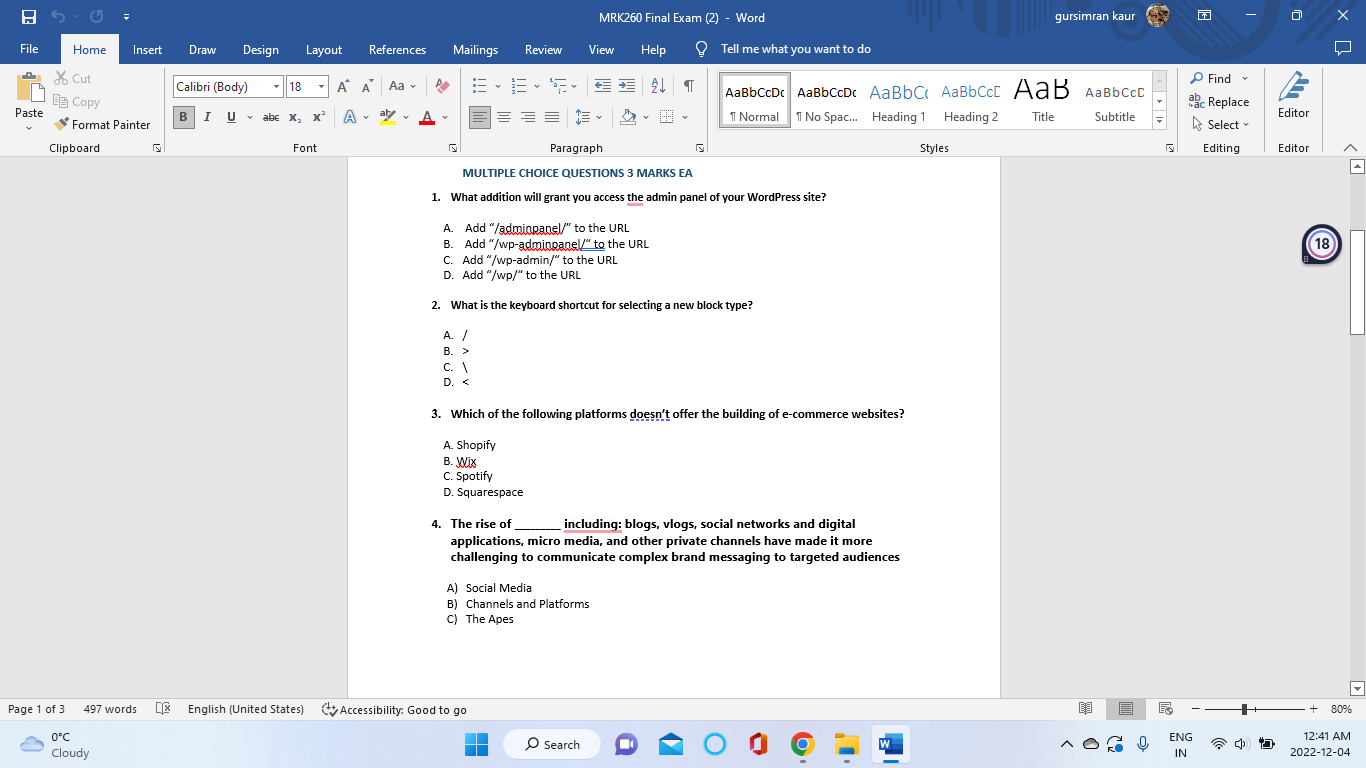Viewport: 1366px width, 768px height.
Task: Click the Replace button in the Editing group
Action: (x=1220, y=102)
